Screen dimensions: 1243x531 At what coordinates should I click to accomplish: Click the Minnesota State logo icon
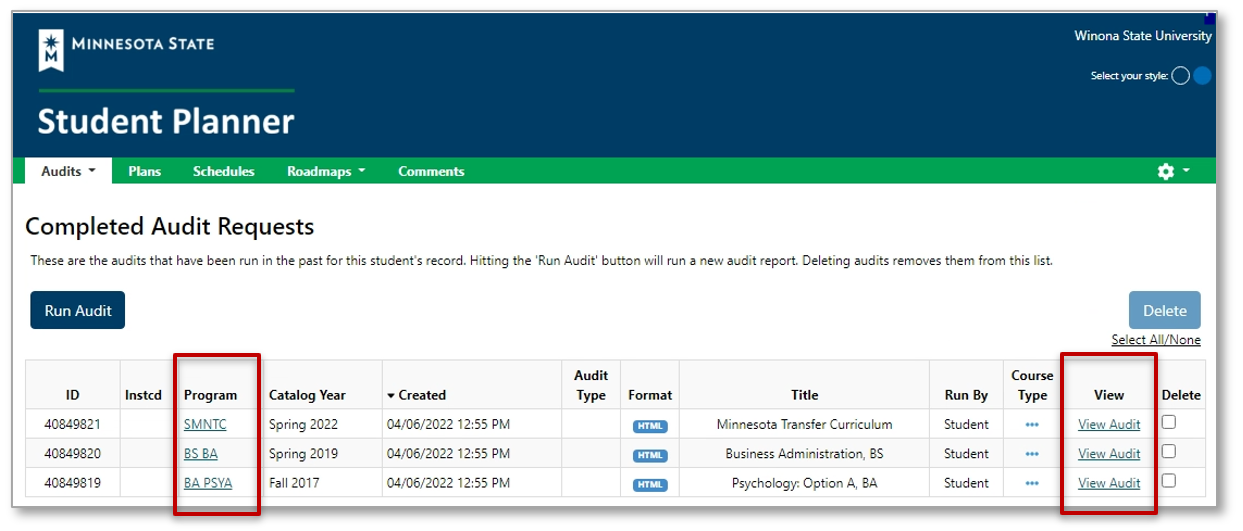pyautogui.click(x=49, y=50)
